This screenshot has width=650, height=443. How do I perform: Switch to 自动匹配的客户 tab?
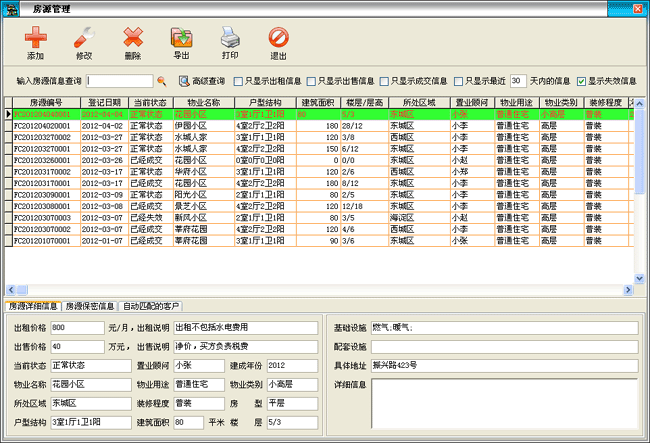pyautogui.click(x=151, y=305)
